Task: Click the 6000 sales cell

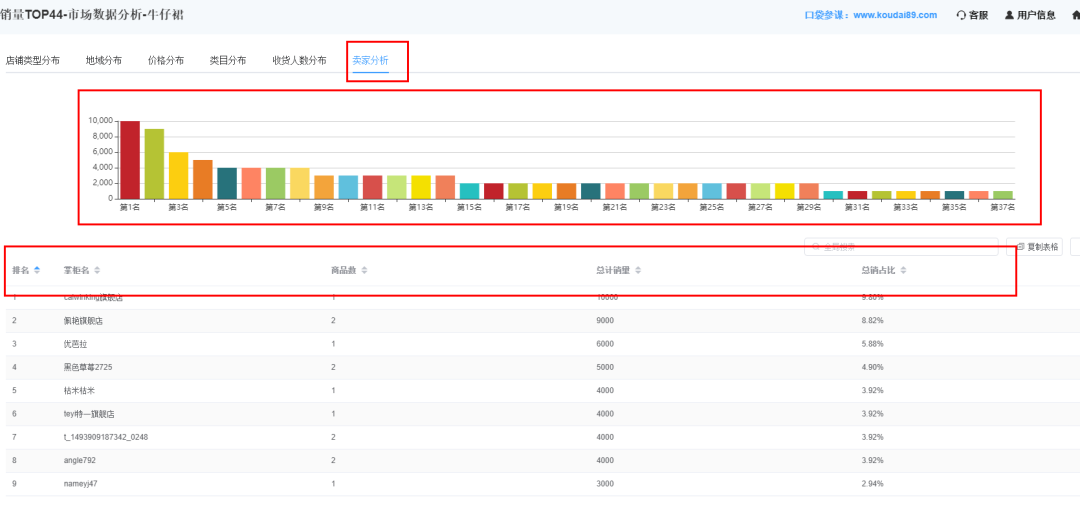Action: click(605, 344)
